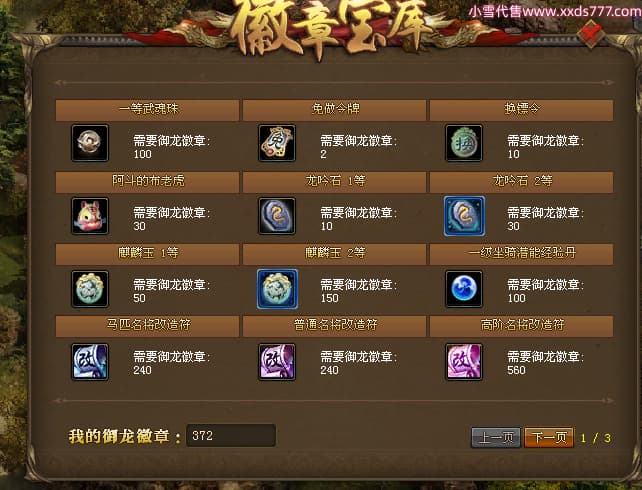The width and height of the screenshot is (642, 490).
Task: Select the 一等武魂珠 pearl icon
Action: pos(90,143)
